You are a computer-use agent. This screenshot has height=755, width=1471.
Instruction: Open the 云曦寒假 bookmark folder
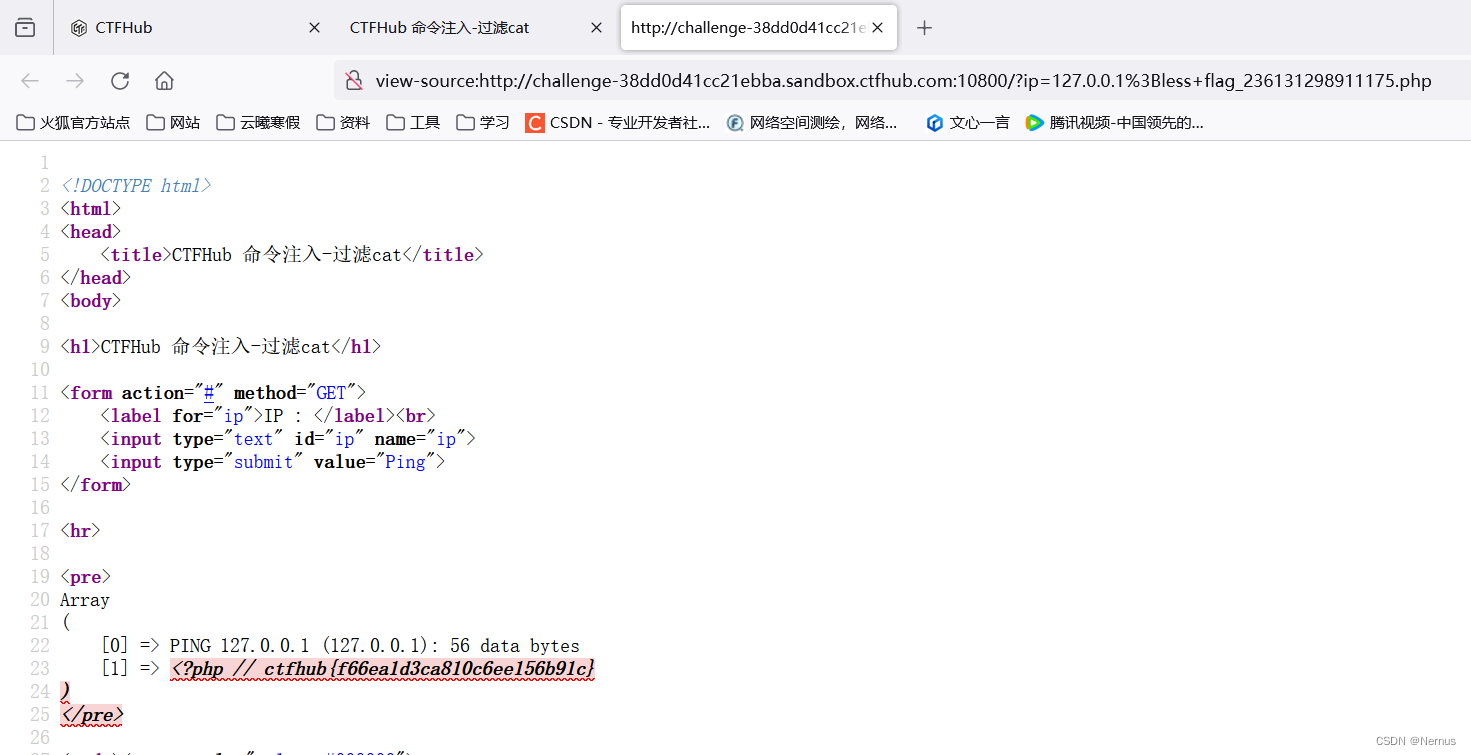(258, 123)
